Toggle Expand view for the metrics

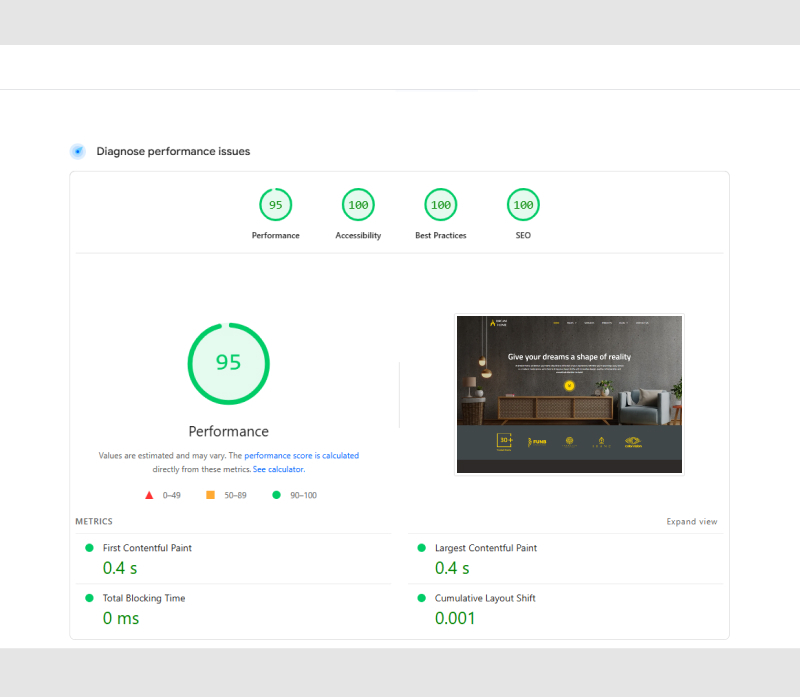pyautogui.click(x=691, y=522)
